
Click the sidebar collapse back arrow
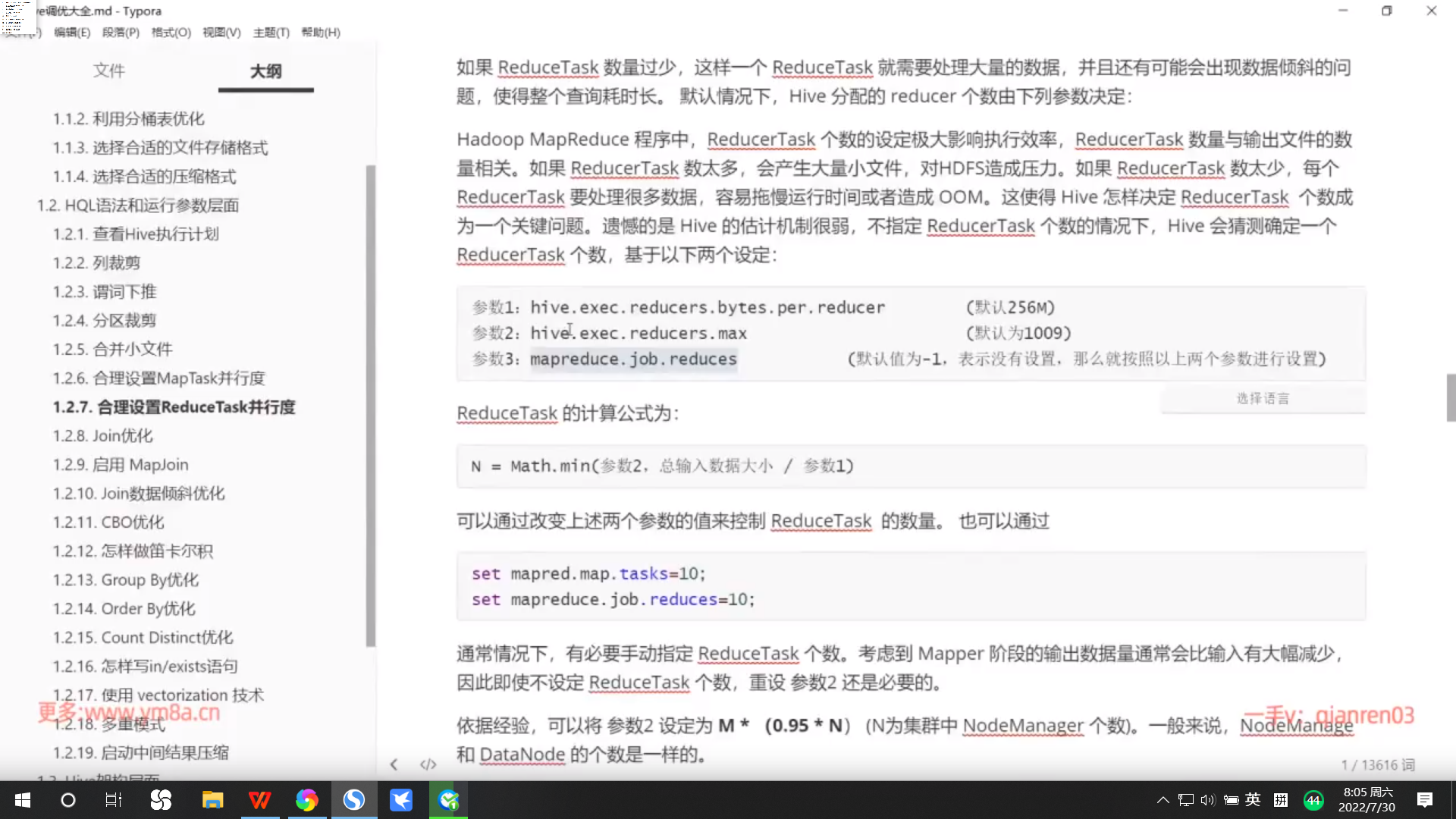pyautogui.click(x=394, y=764)
